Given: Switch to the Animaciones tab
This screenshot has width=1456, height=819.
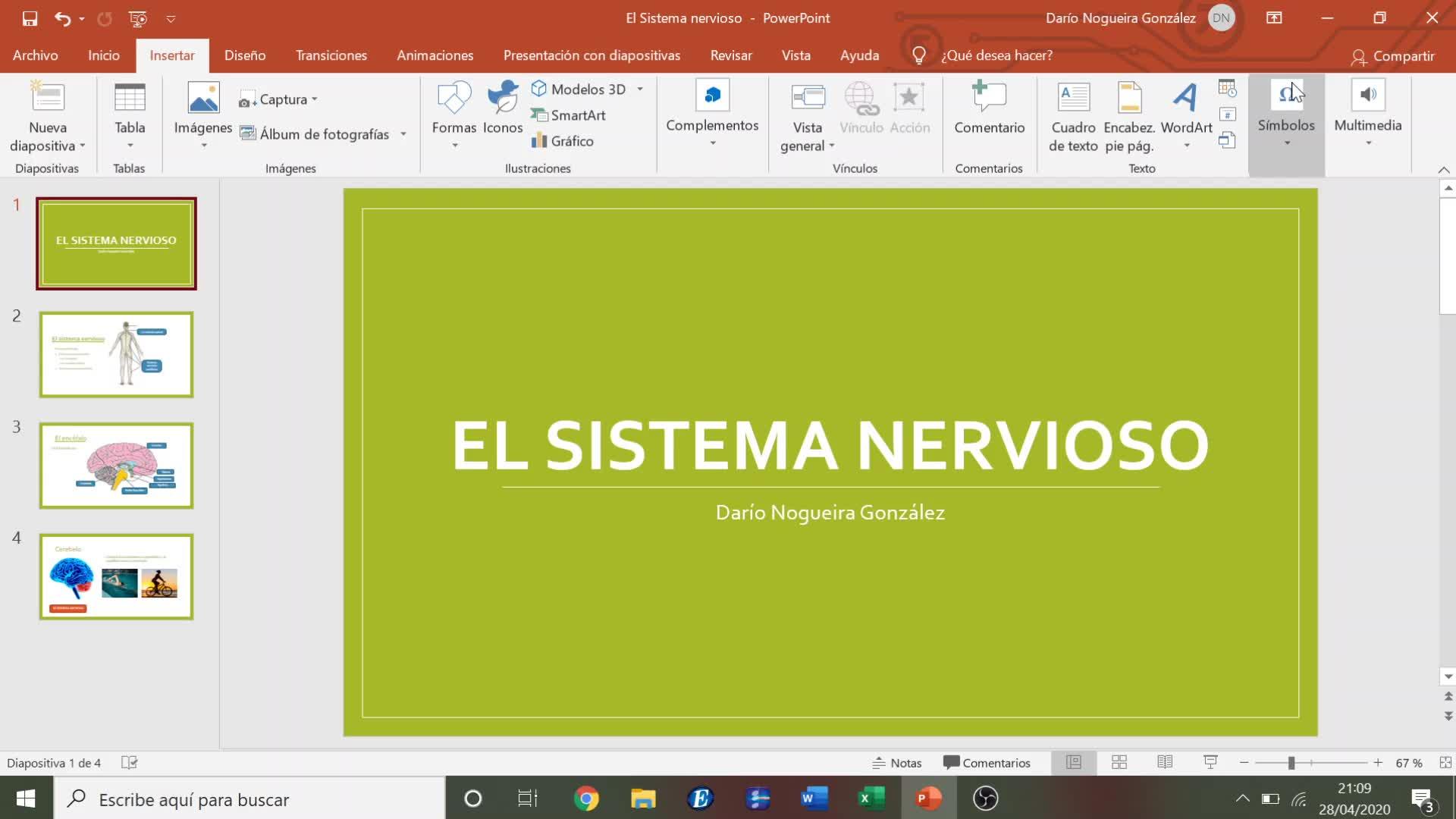Looking at the screenshot, I should coord(435,55).
